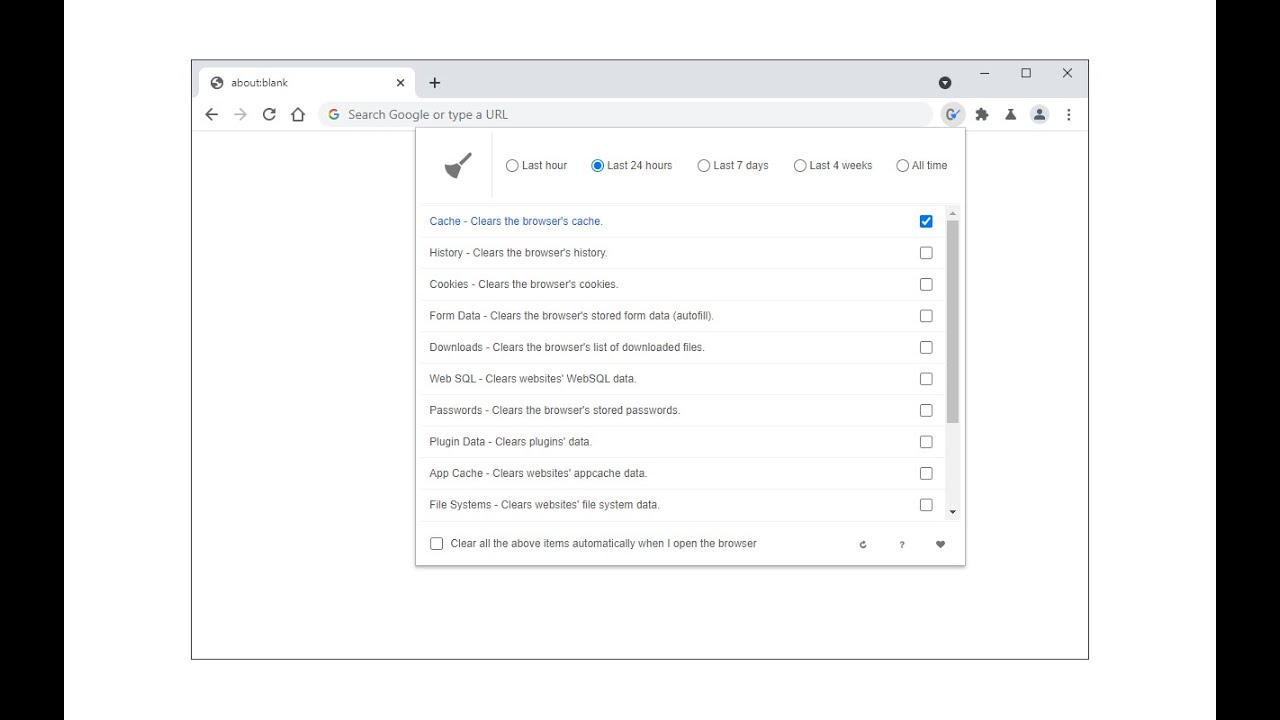This screenshot has height=720, width=1280.
Task: Uncheck the Cache checkbox
Action: (926, 222)
